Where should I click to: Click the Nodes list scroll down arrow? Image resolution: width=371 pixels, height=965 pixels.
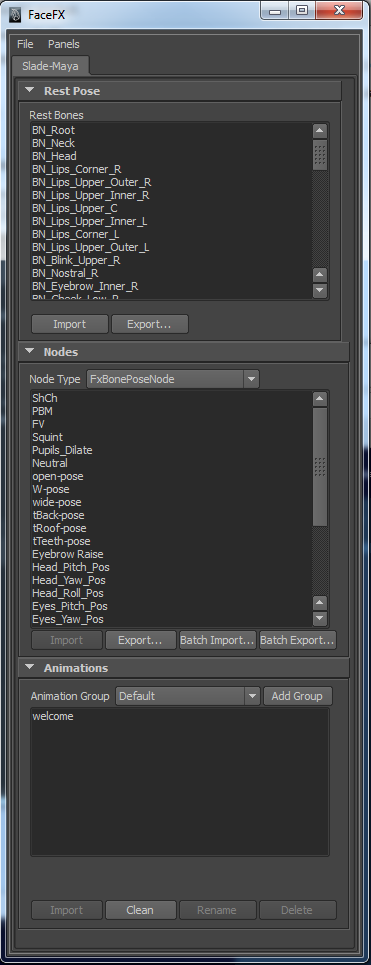(319, 618)
